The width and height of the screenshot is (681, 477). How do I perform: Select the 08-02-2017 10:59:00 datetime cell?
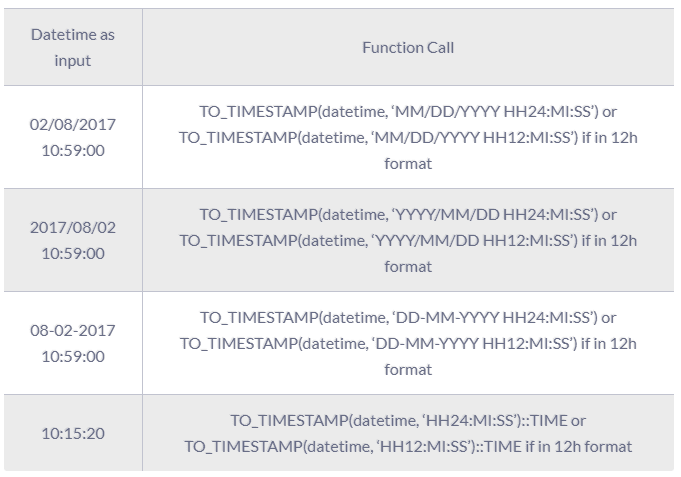point(73,343)
